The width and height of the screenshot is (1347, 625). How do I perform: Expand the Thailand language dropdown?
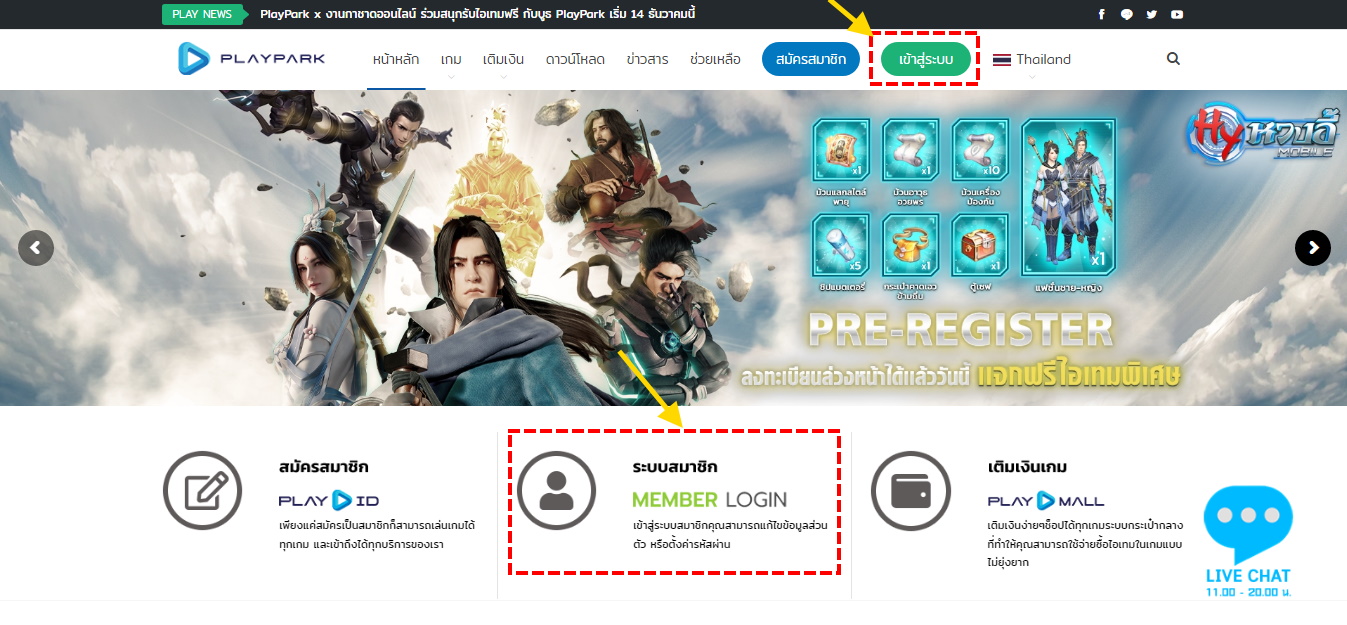click(x=1031, y=60)
